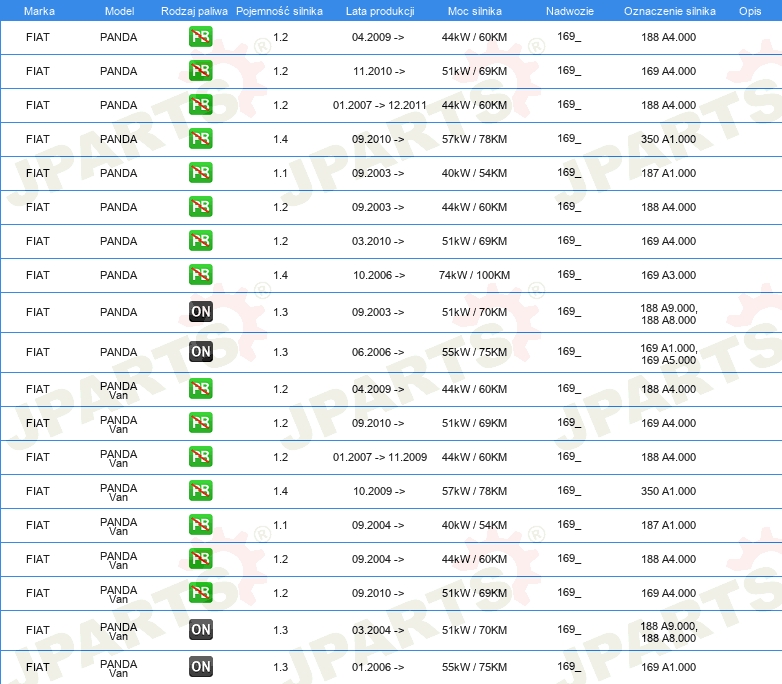Click the petrol icon in the 1.2 09.2003 row
The height and width of the screenshot is (684, 782).
200,207
